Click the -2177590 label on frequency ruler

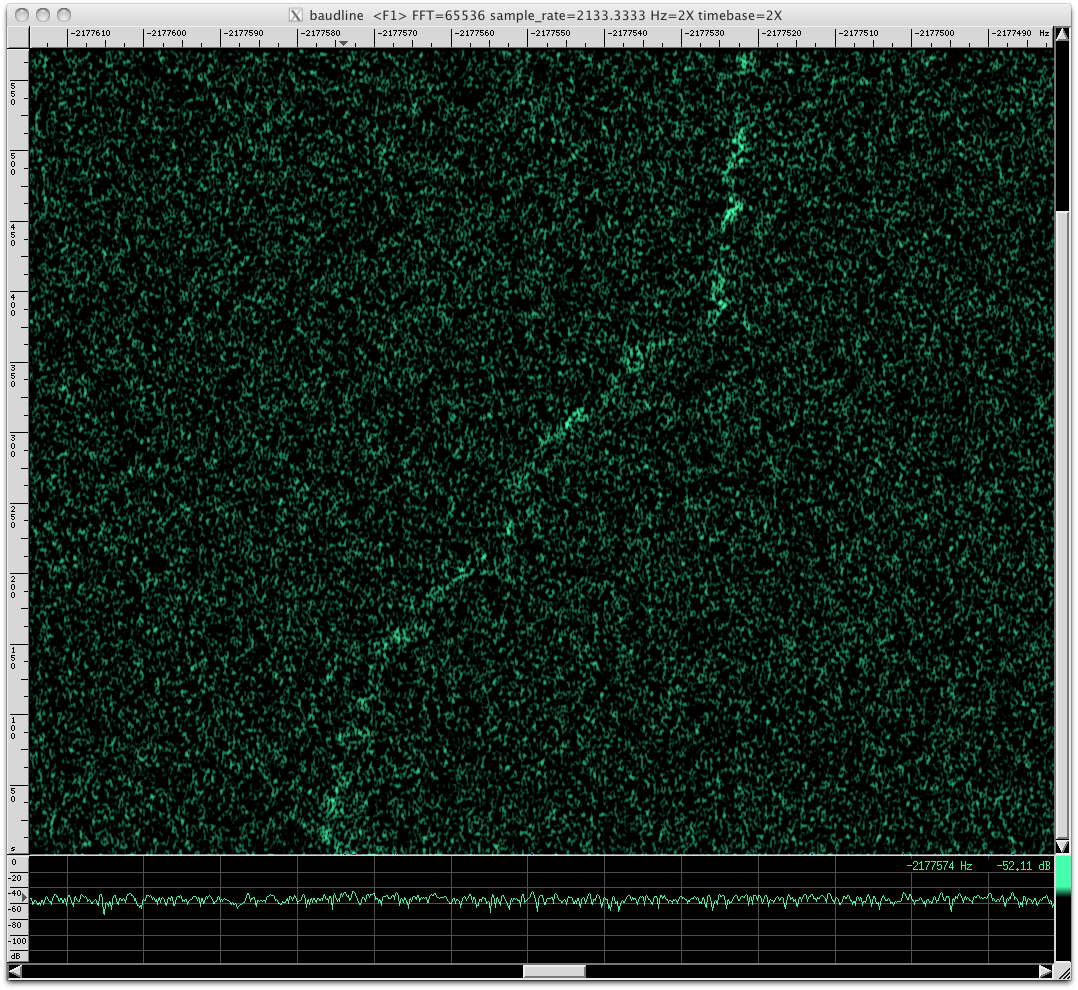point(244,33)
